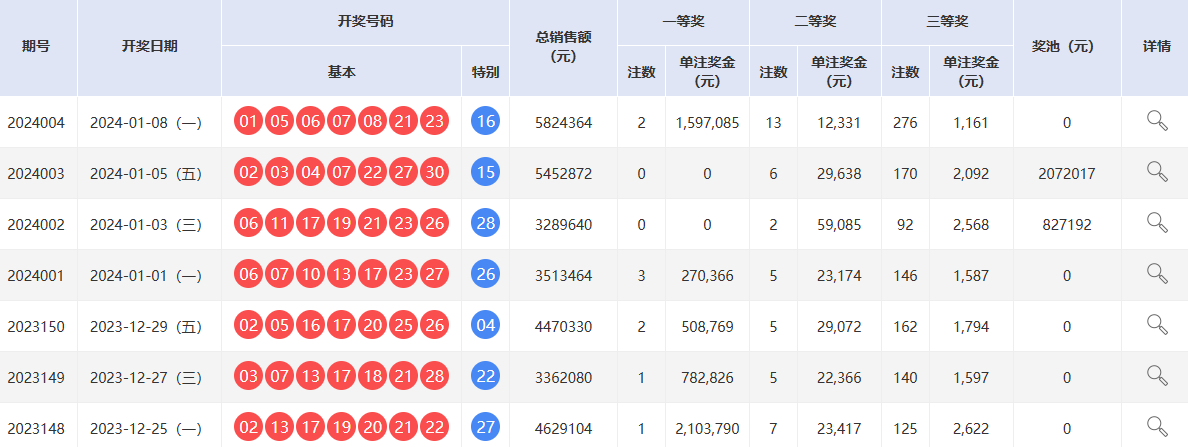Click the 总销售额 column header
Image resolution: width=1188 pixels, height=447 pixels.
tap(563, 47)
